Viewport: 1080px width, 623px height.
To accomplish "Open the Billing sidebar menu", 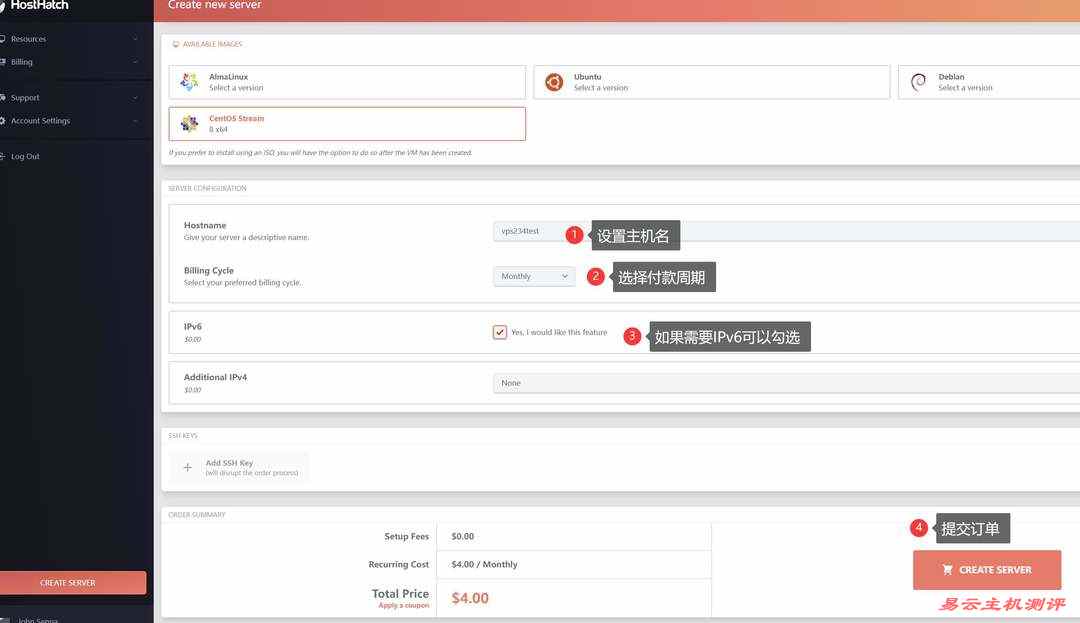I will (x=22, y=62).
